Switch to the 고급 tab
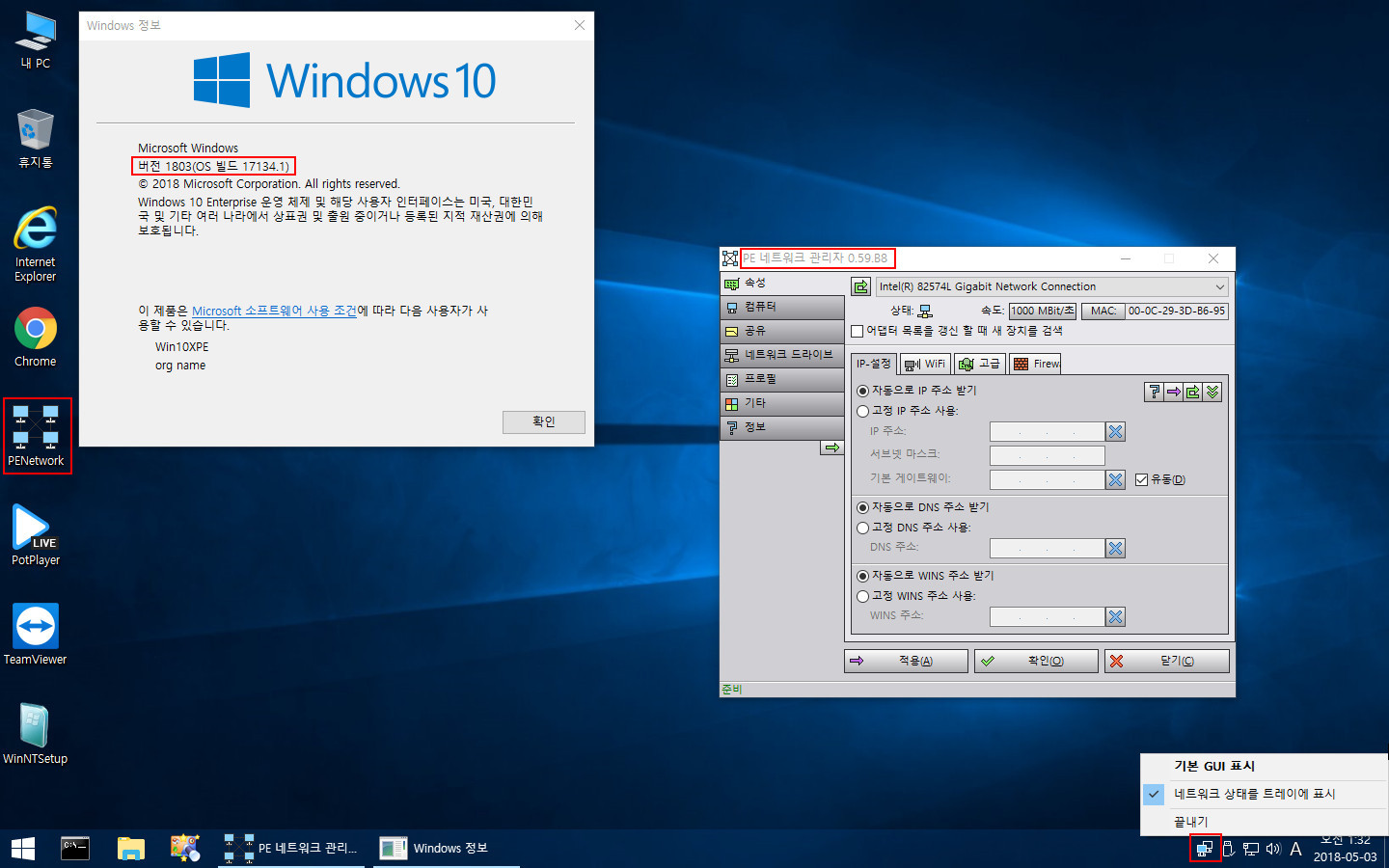Image resolution: width=1389 pixels, height=868 pixels. point(980,364)
